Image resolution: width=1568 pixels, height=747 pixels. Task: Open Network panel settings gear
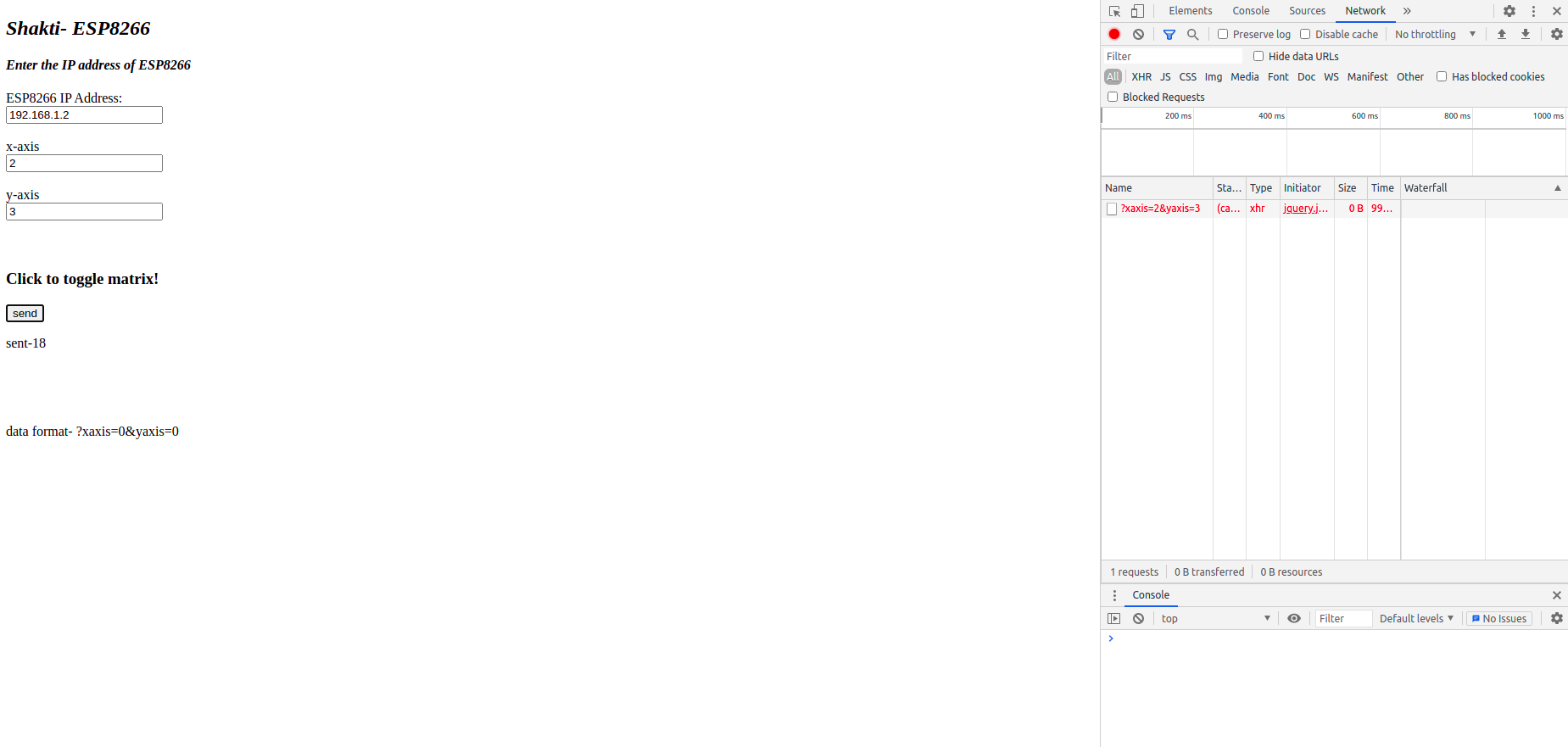pos(1557,34)
